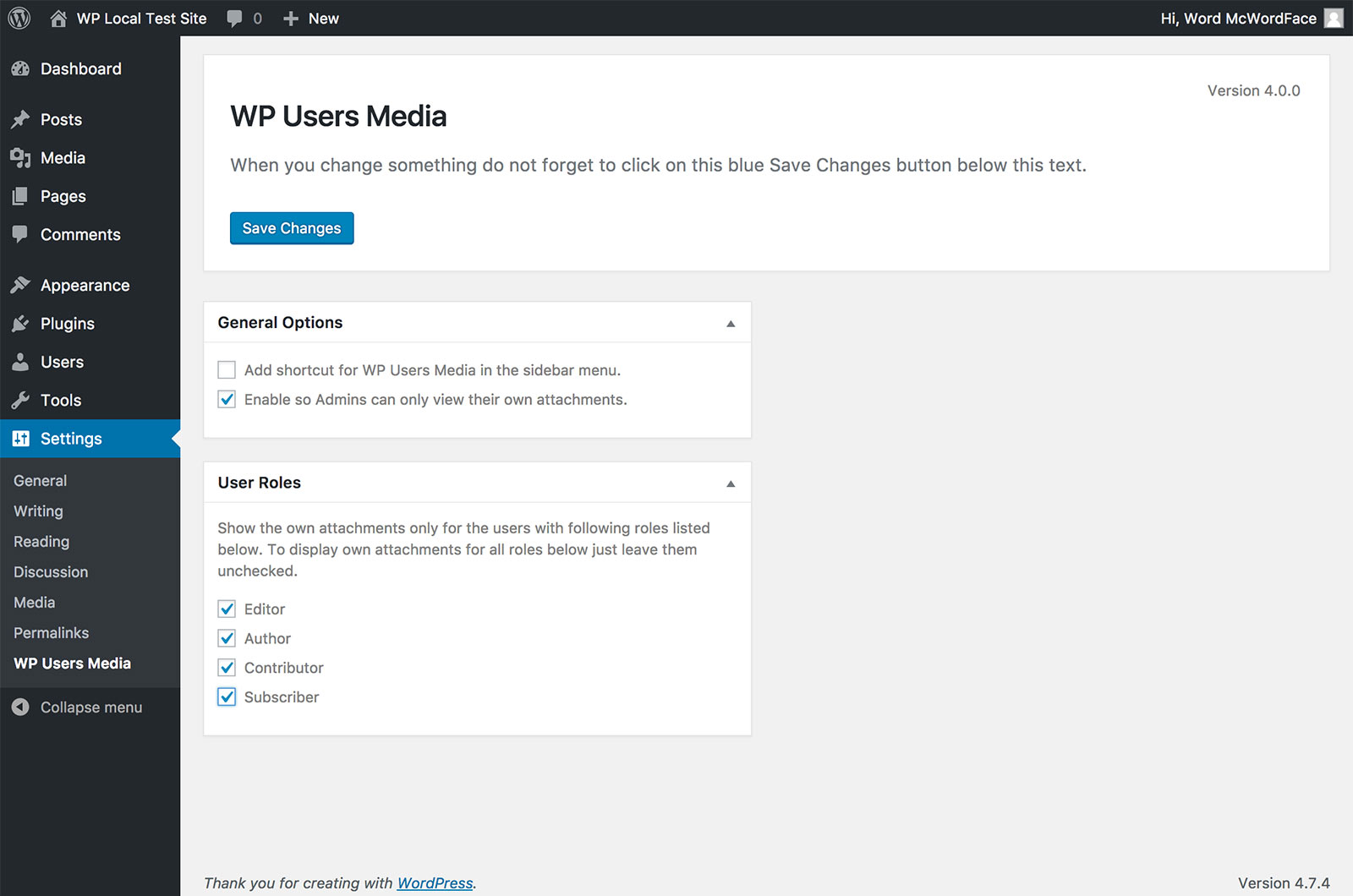Click the General Options panel title

[x=280, y=323]
